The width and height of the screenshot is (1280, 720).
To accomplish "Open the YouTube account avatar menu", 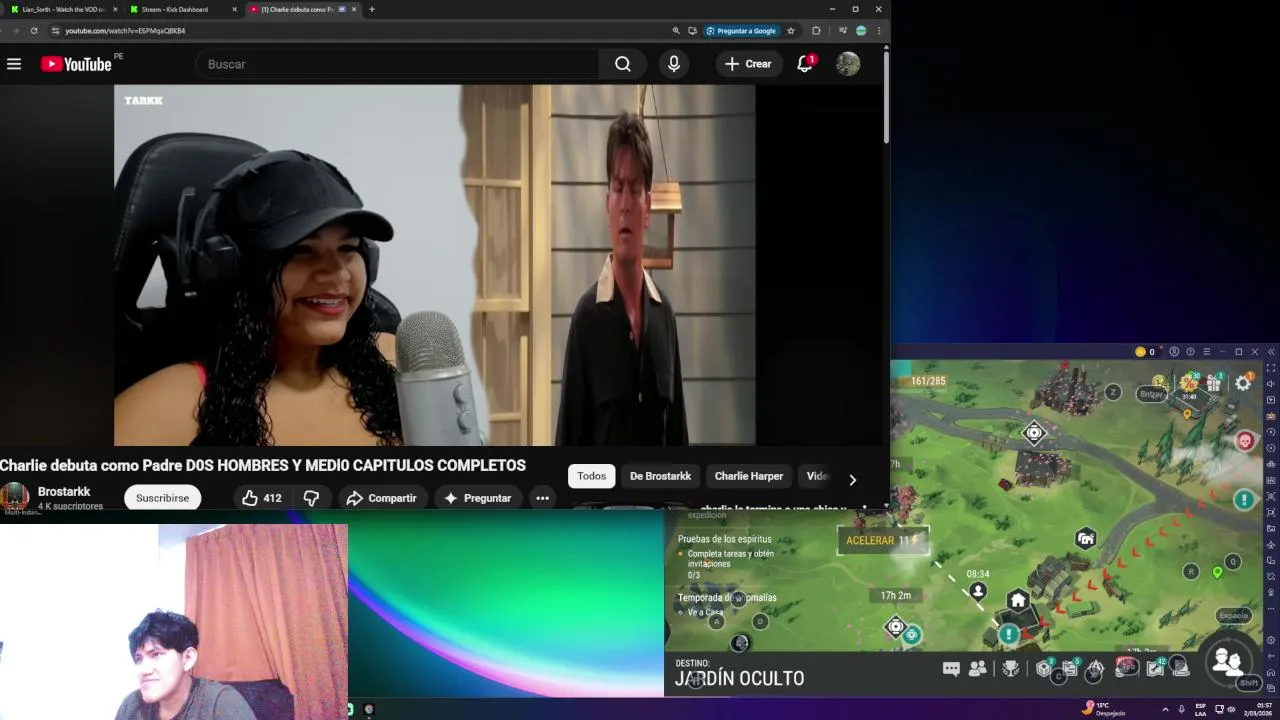I will (x=848, y=64).
